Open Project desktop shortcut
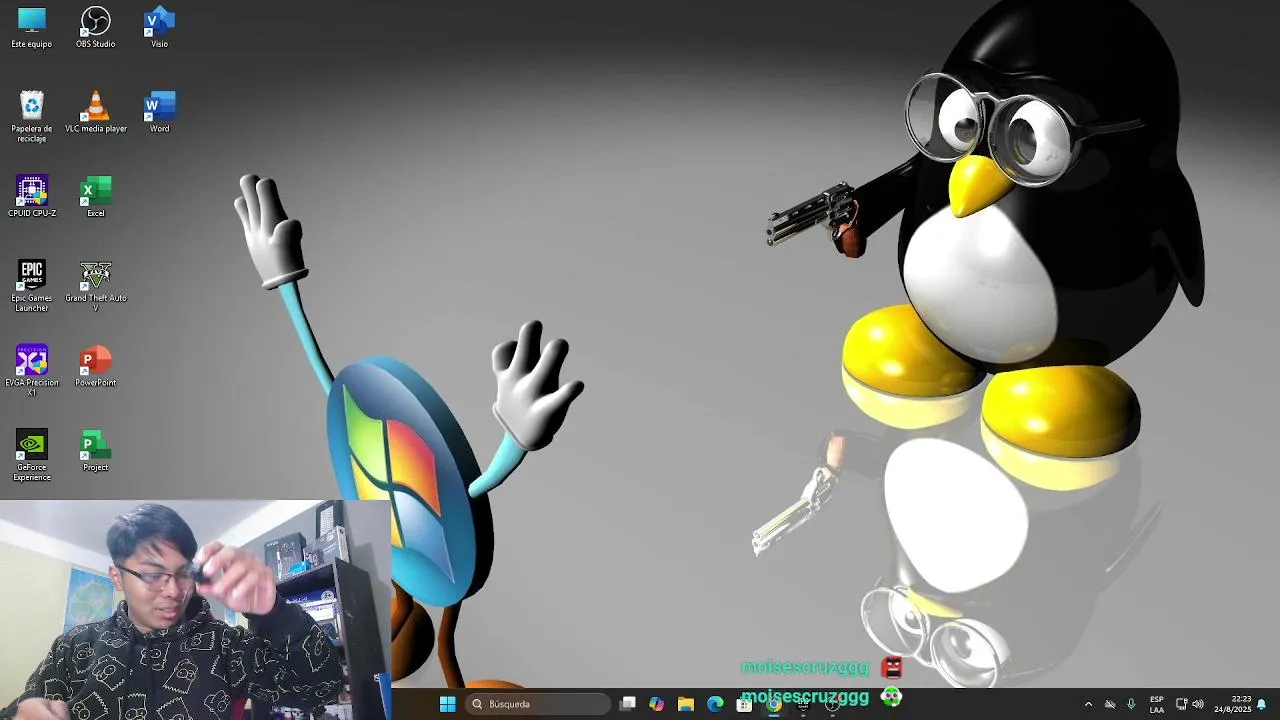This screenshot has width=1280, height=720. tap(96, 451)
